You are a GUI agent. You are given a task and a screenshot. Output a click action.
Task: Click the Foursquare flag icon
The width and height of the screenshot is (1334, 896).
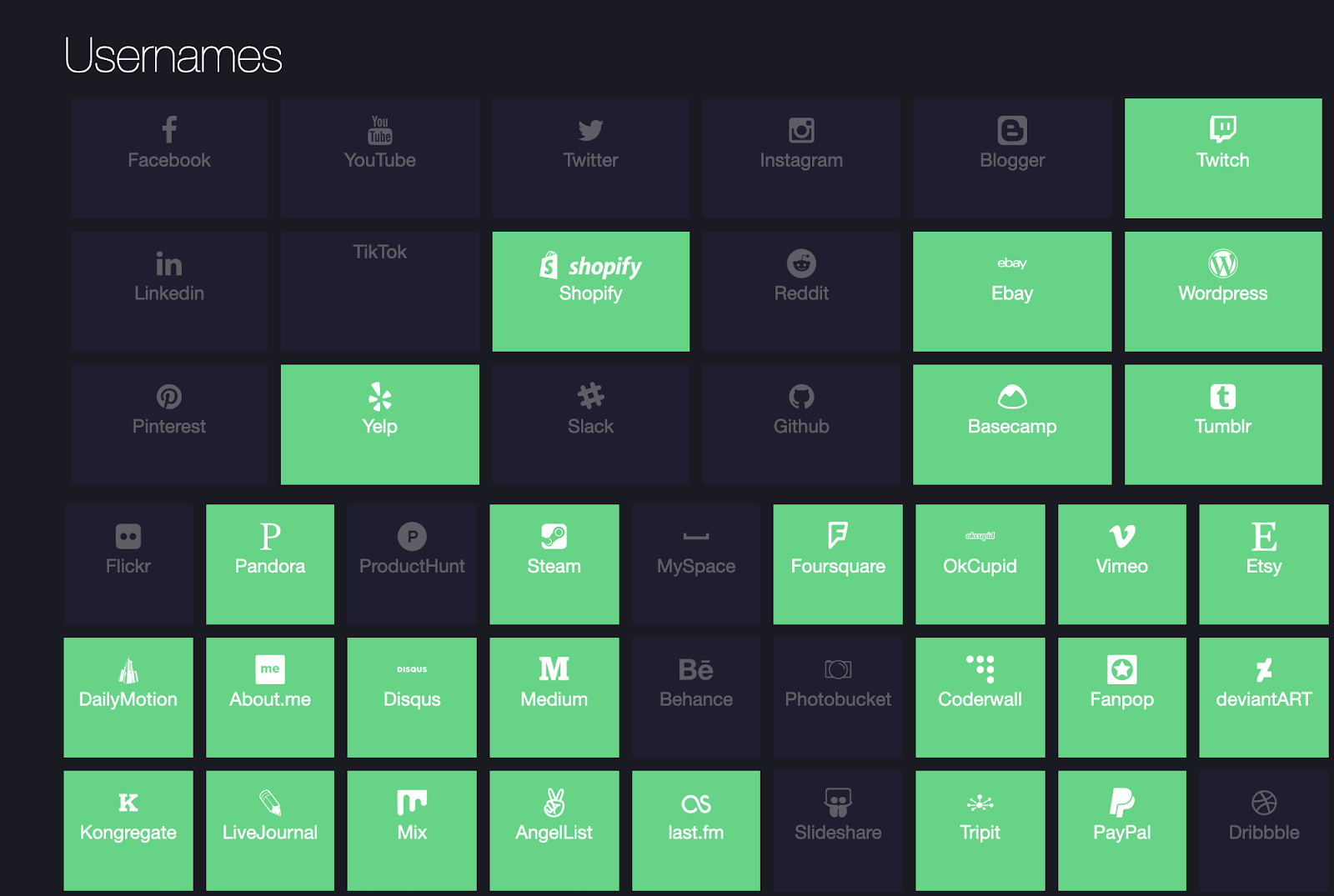coord(838,536)
